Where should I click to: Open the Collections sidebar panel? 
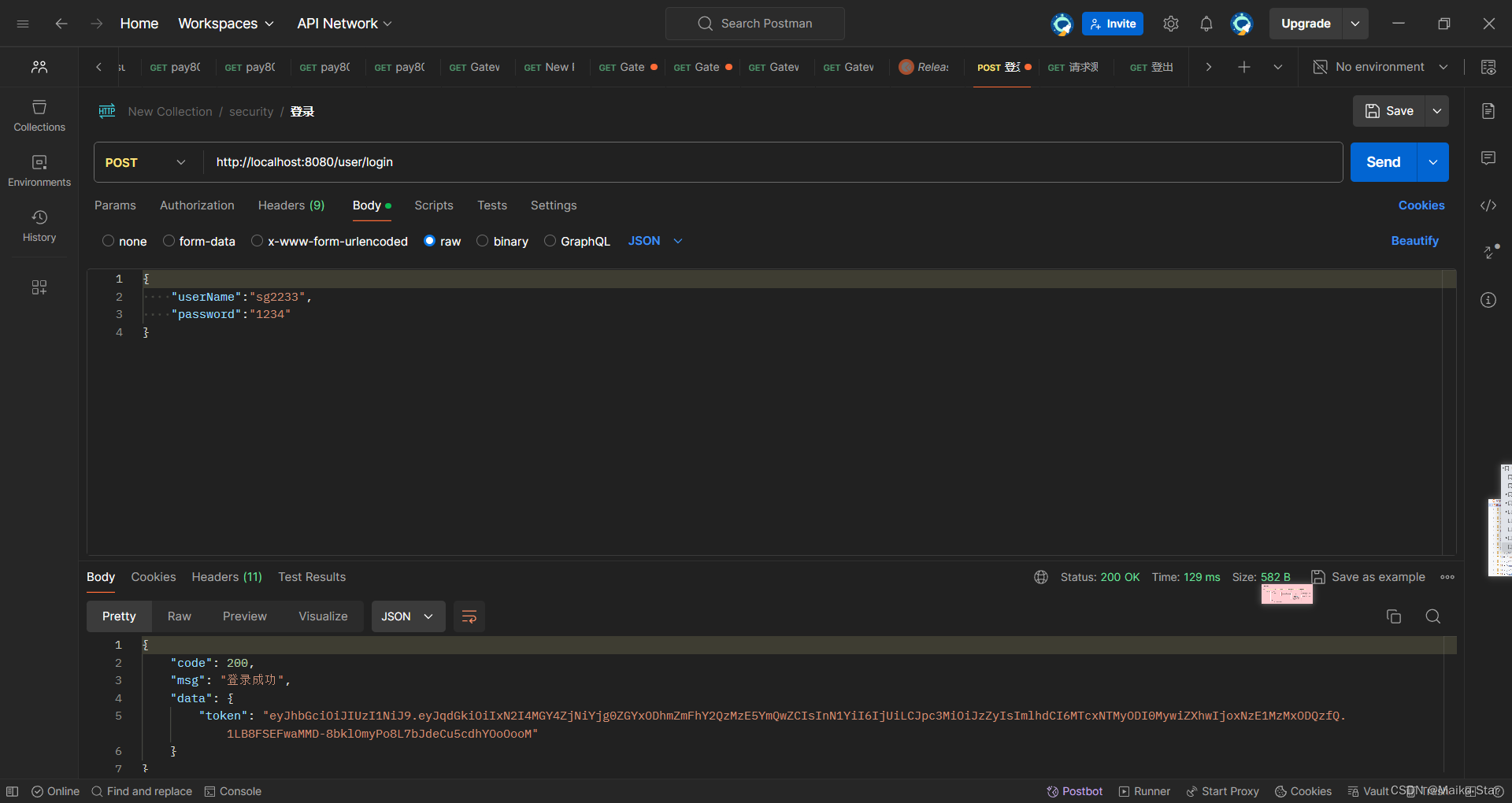tap(39, 116)
